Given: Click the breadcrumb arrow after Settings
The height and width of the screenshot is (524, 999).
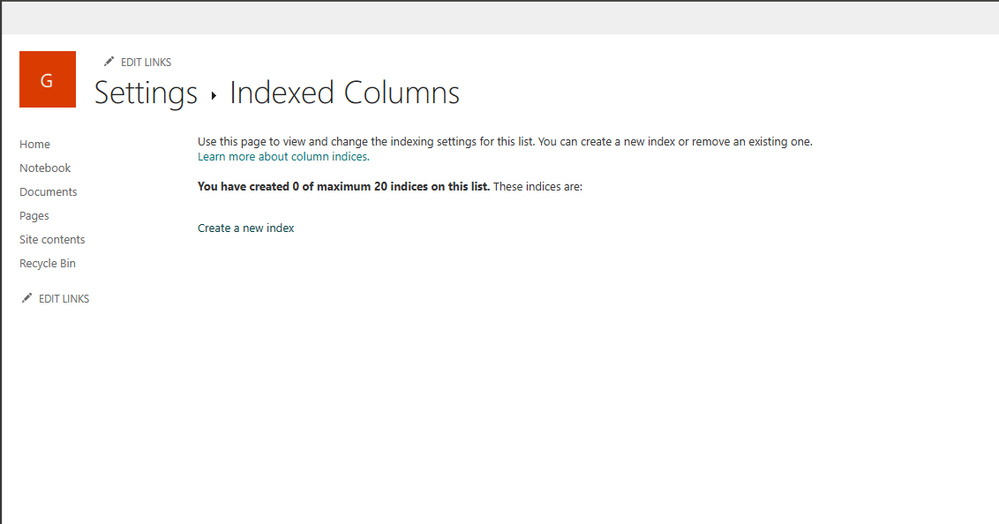Looking at the screenshot, I should [x=214, y=96].
